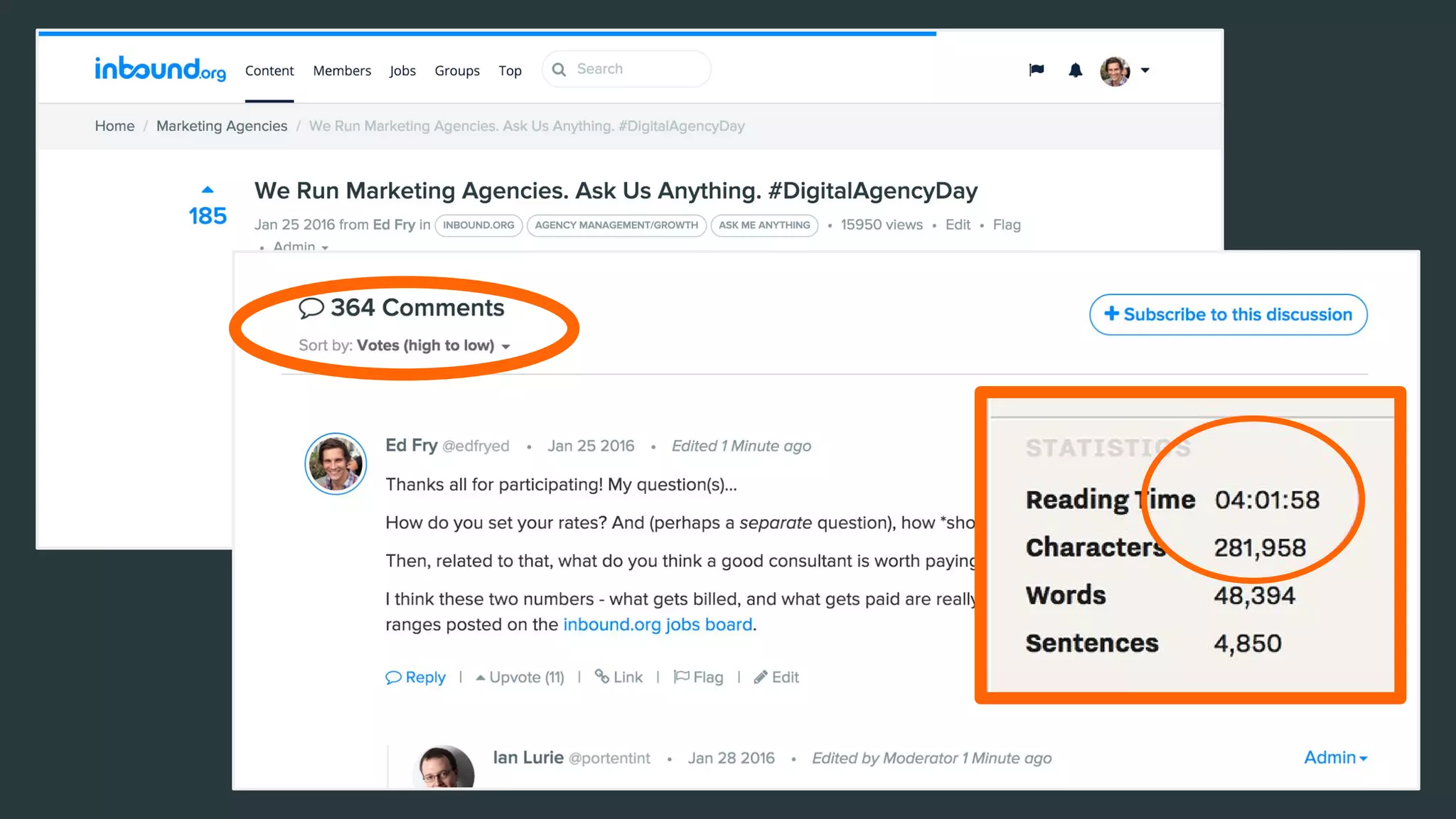Upvote the post with arrow above 185
The width and height of the screenshot is (1456, 819).
click(208, 190)
